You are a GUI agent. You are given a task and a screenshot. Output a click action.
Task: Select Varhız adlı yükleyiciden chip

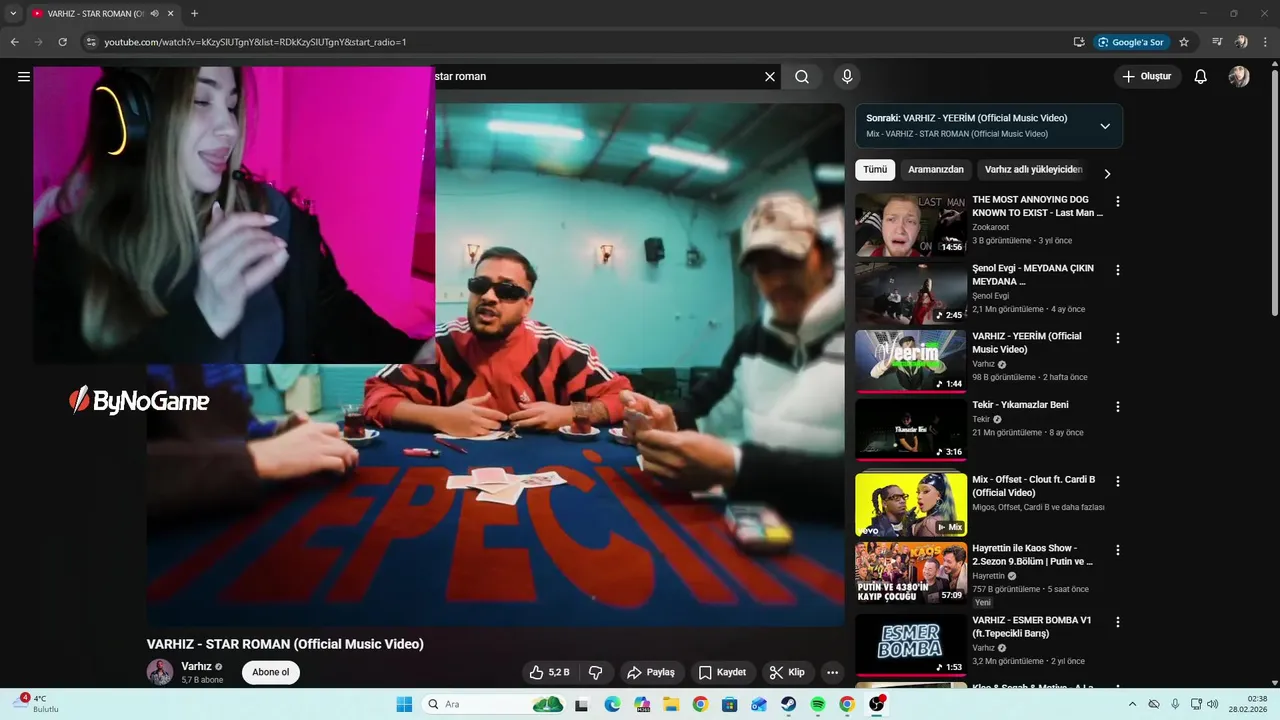[x=1034, y=169]
